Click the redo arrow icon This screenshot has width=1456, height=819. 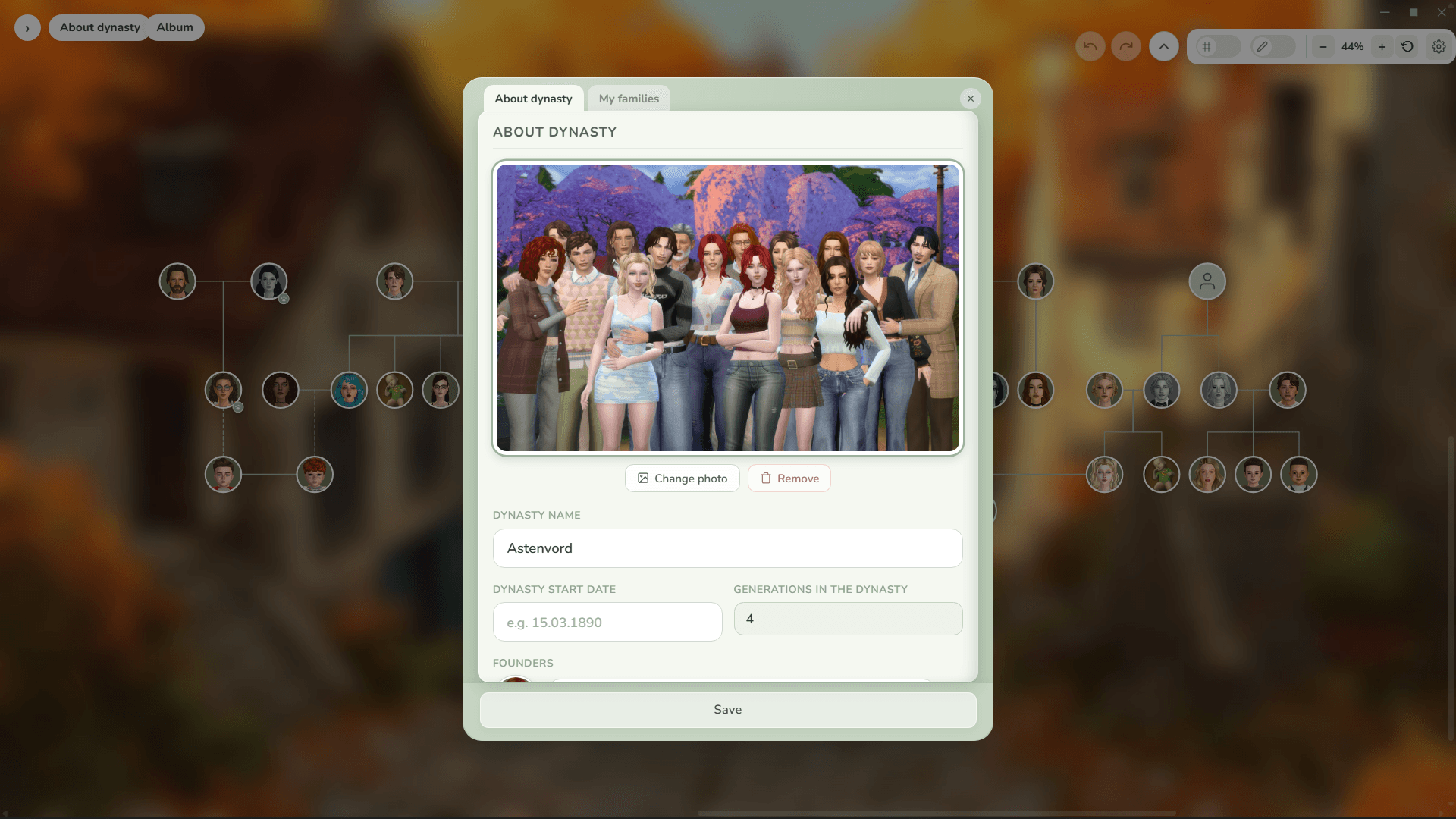point(1126,46)
